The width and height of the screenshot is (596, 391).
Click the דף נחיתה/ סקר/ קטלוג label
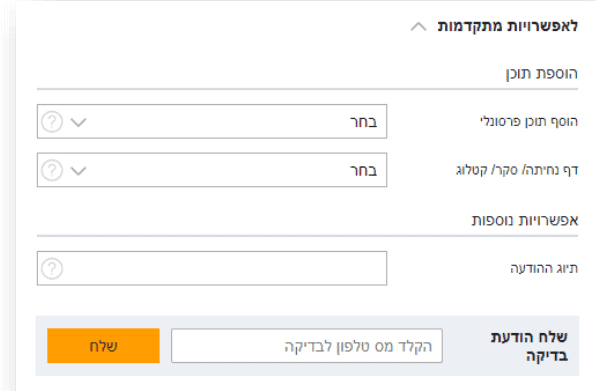pyautogui.click(x=517, y=170)
